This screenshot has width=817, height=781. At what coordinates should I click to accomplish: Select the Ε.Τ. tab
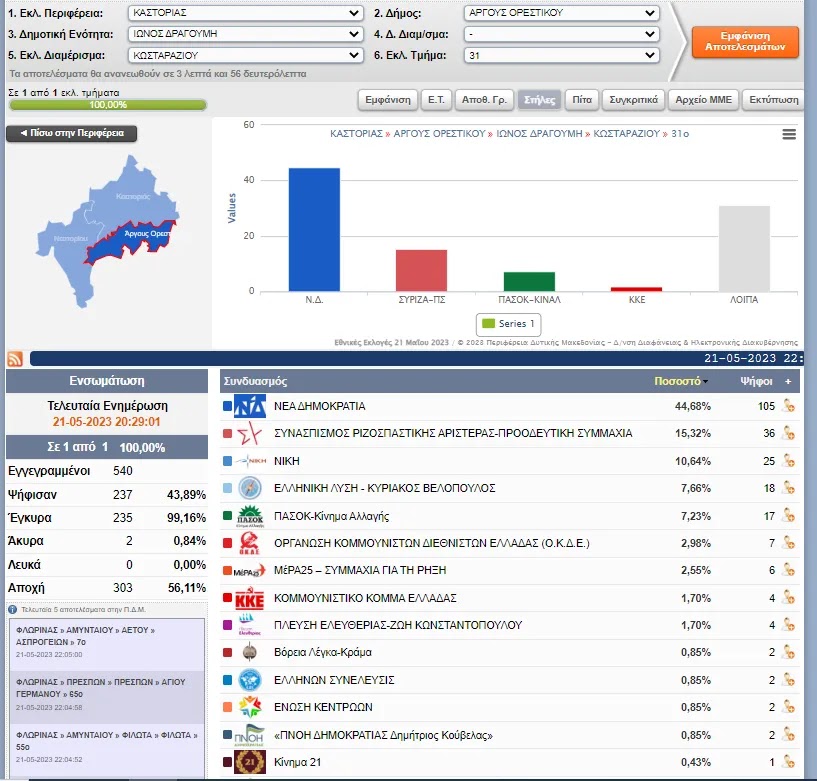coord(436,100)
